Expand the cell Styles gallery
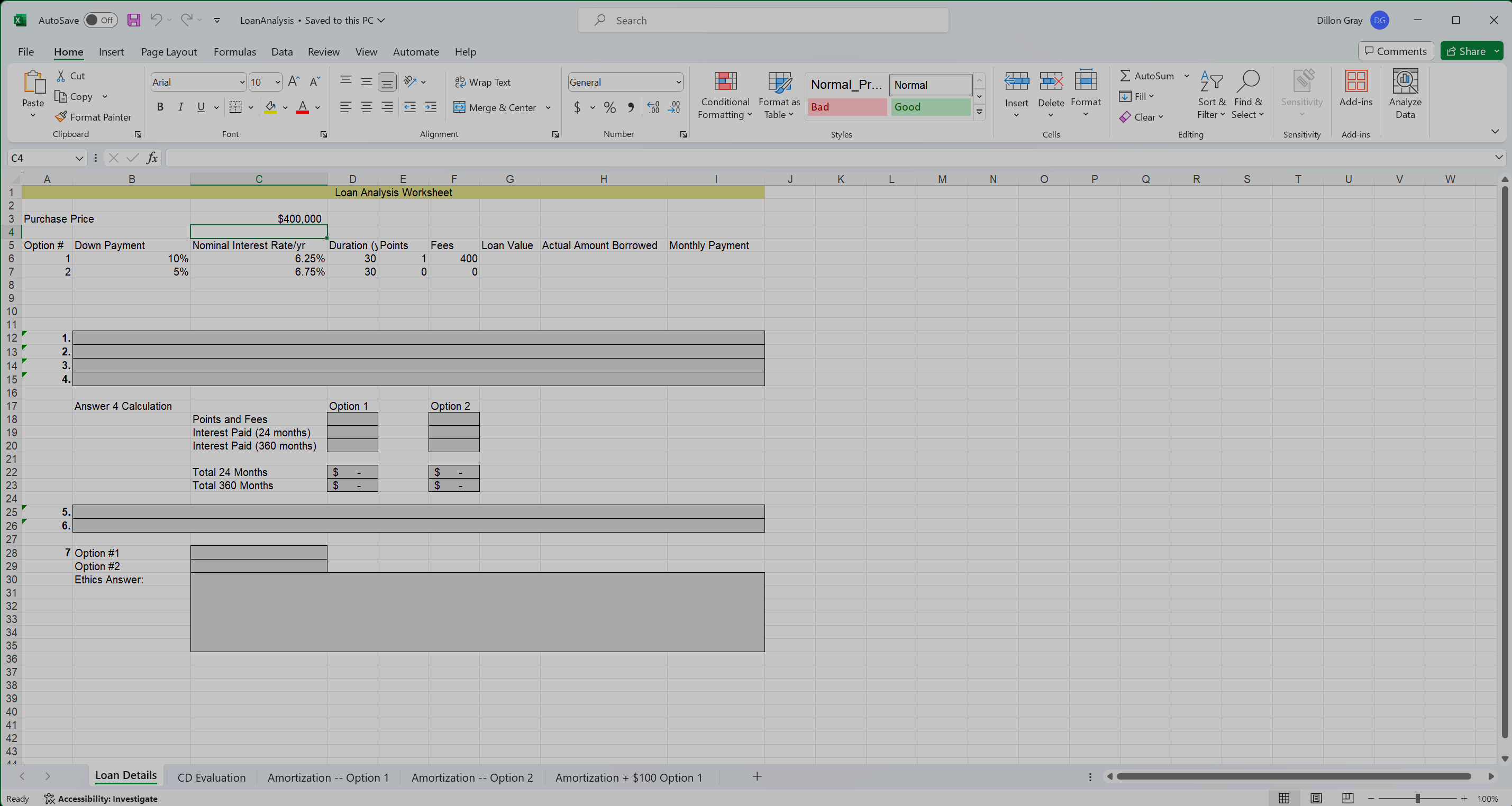Image resolution: width=1512 pixels, height=806 pixels. coord(979,112)
